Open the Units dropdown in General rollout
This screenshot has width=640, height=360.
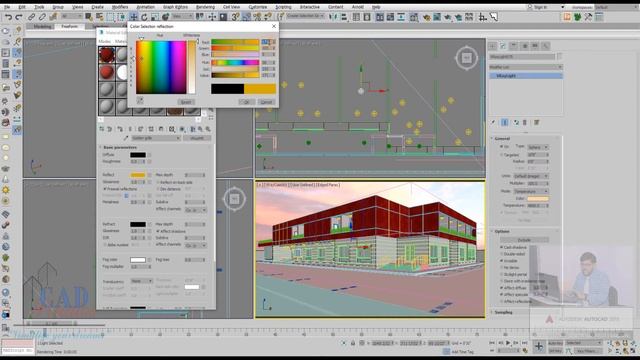(x=531, y=176)
